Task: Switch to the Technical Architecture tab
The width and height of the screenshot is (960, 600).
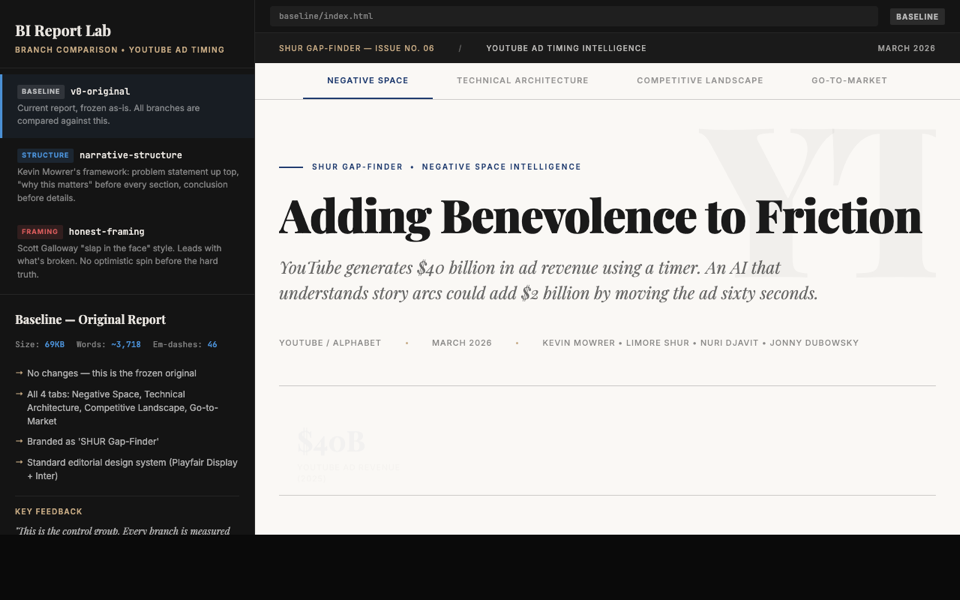Action: pos(522,80)
